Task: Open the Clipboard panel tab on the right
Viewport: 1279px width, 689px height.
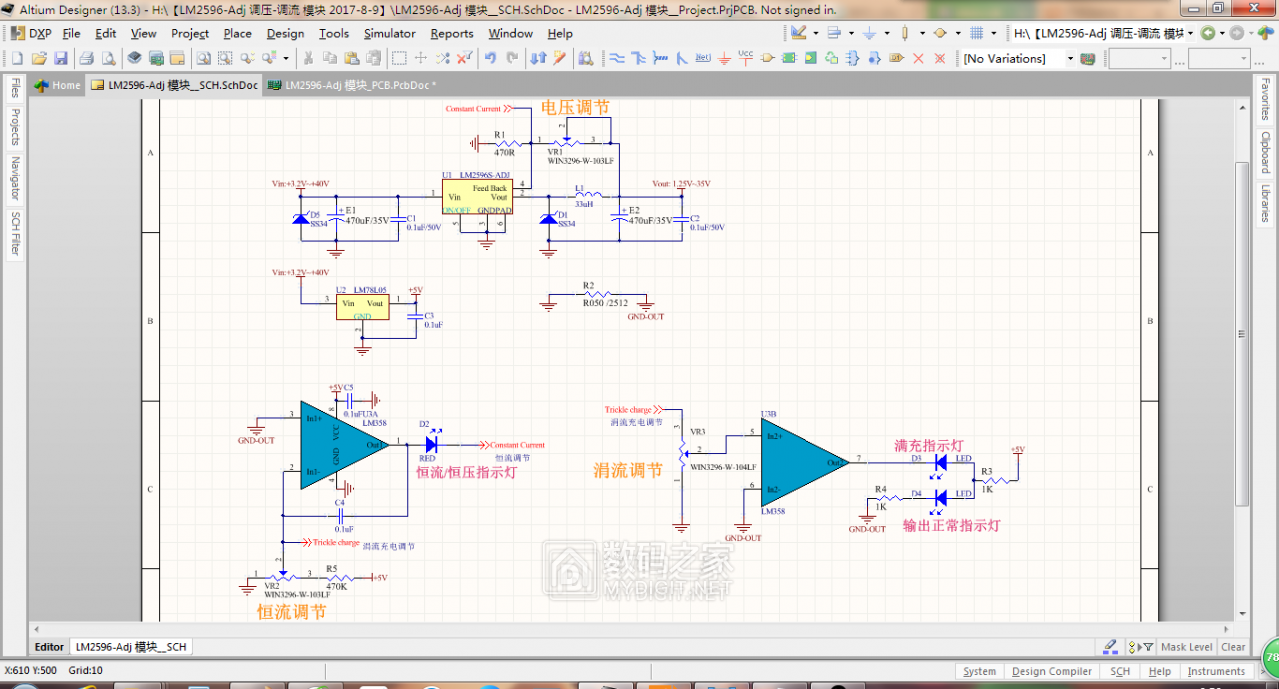Action: pyautogui.click(x=1265, y=152)
